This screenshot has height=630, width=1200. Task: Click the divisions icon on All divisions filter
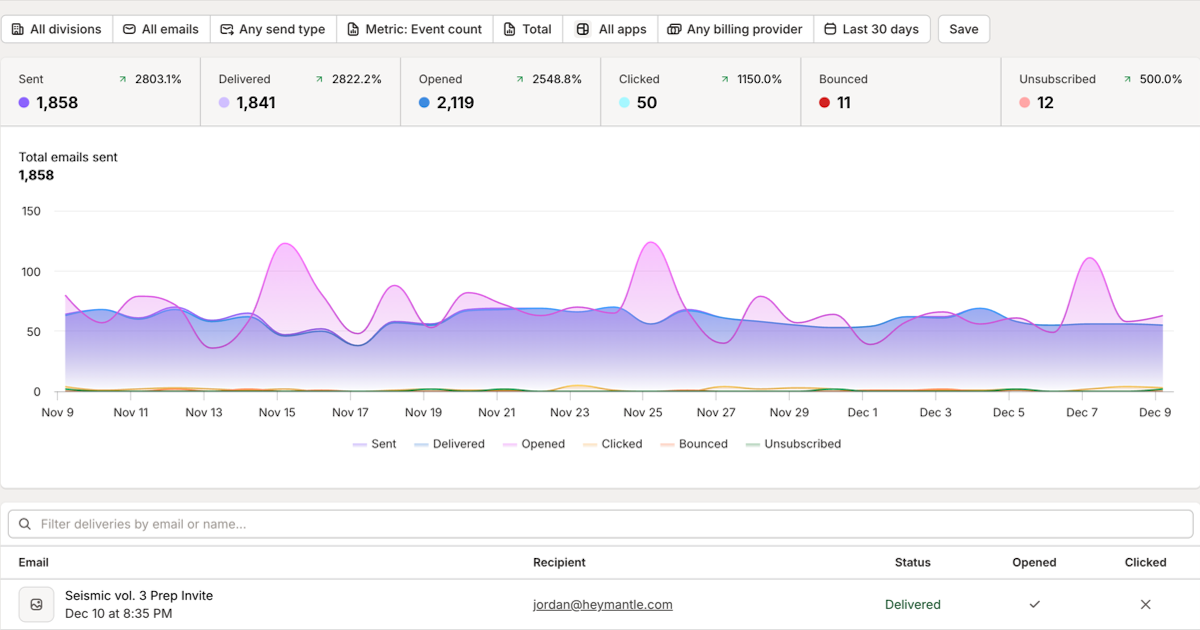pos(18,29)
